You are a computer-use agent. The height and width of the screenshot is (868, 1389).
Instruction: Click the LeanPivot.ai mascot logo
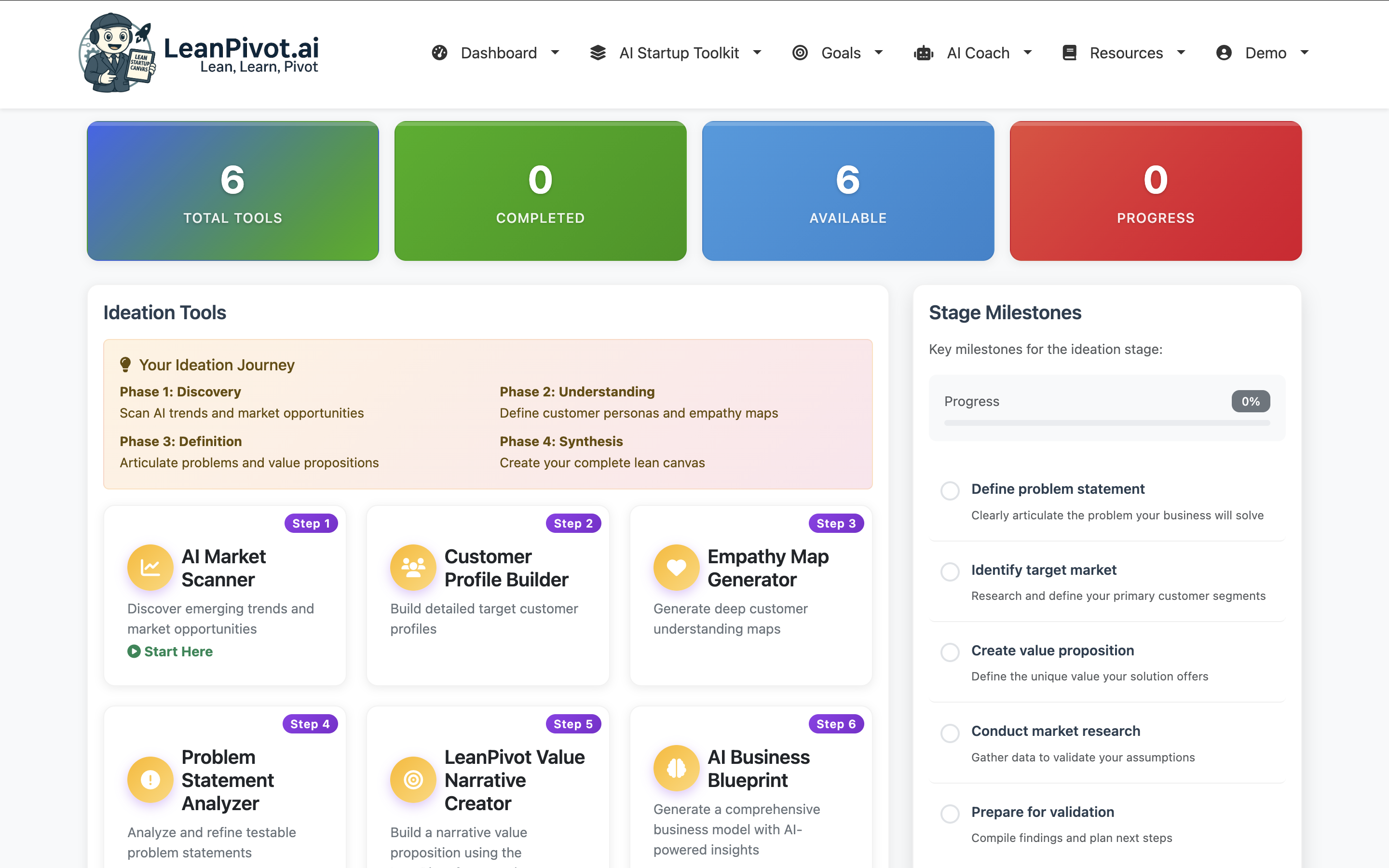(x=118, y=53)
